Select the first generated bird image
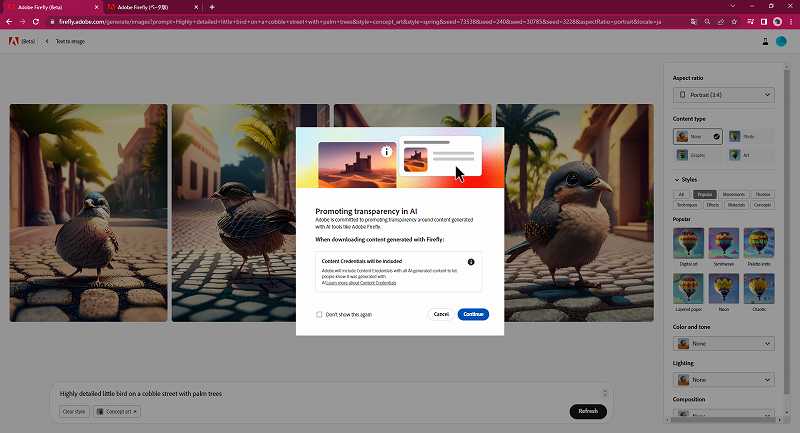 [x=88, y=213]
